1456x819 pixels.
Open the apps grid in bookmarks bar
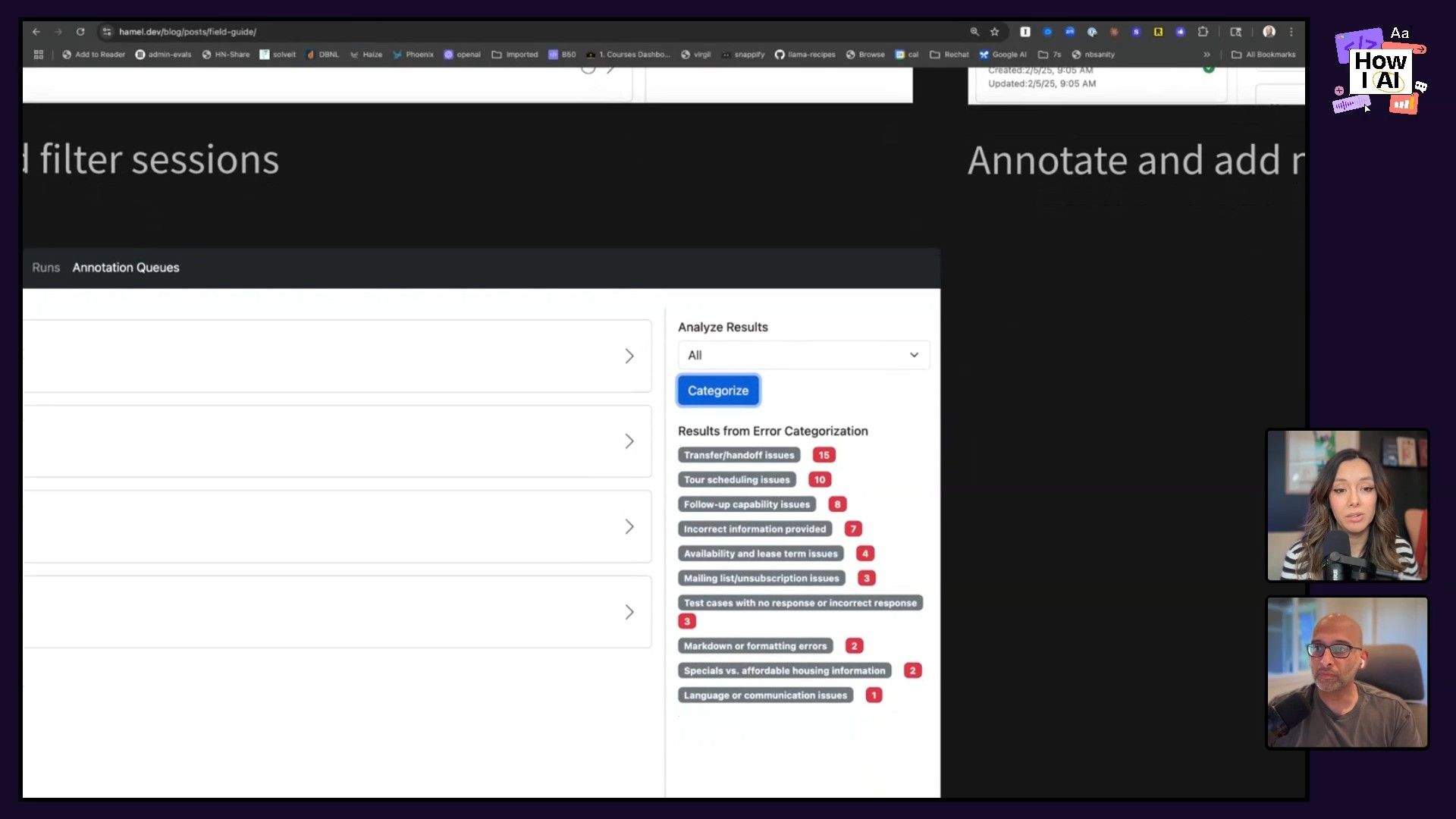point(39,55)
